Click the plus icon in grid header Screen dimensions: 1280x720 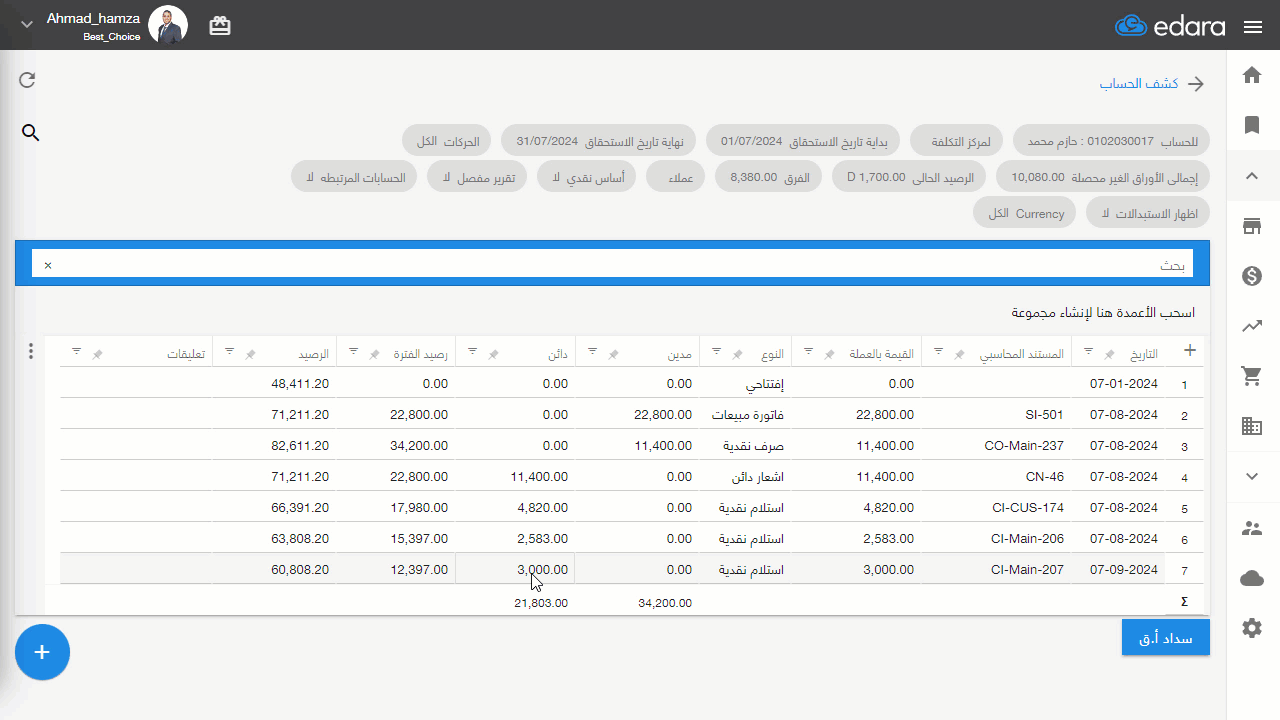coord(1190,350)
